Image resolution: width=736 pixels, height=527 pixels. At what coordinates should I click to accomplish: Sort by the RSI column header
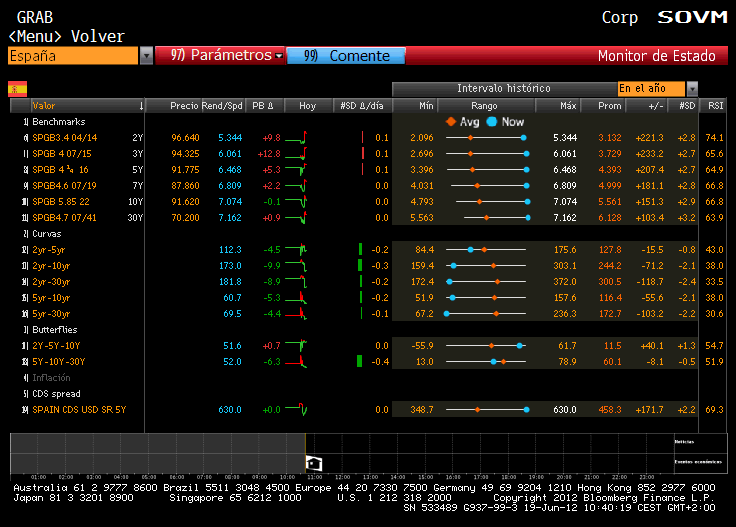point(715,105)
